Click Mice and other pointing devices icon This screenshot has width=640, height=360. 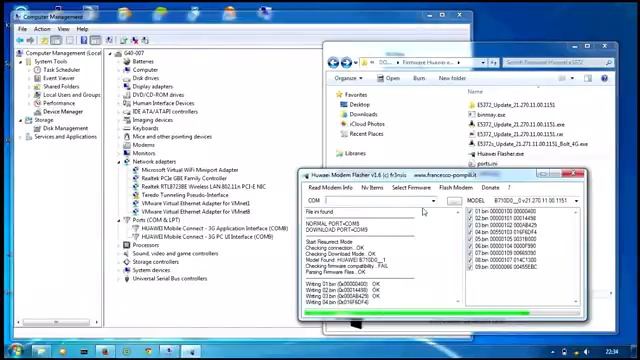[127, 137]
